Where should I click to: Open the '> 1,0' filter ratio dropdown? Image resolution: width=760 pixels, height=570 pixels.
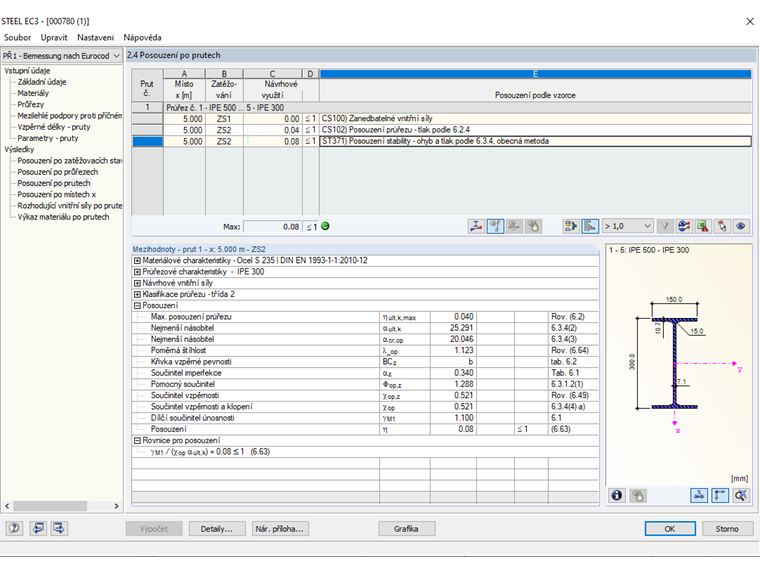coord(627,226)
